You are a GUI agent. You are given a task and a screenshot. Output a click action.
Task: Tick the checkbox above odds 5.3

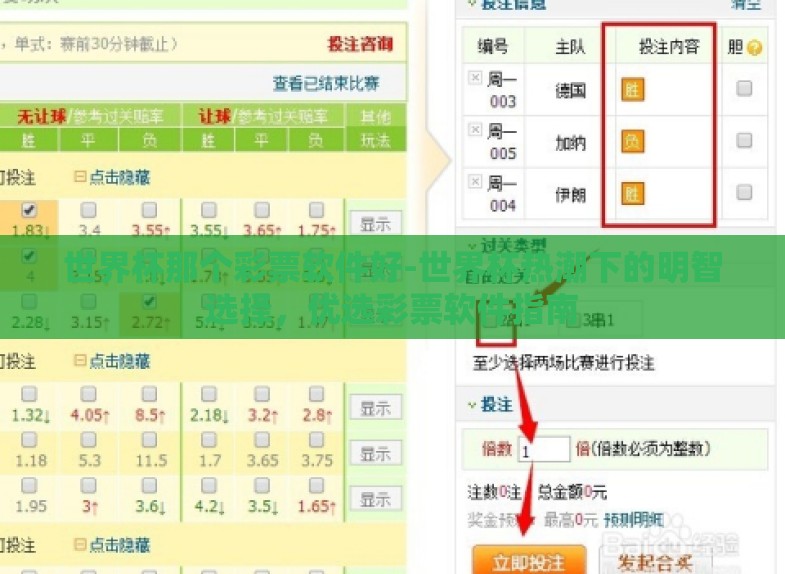click(x=89, y=439)
